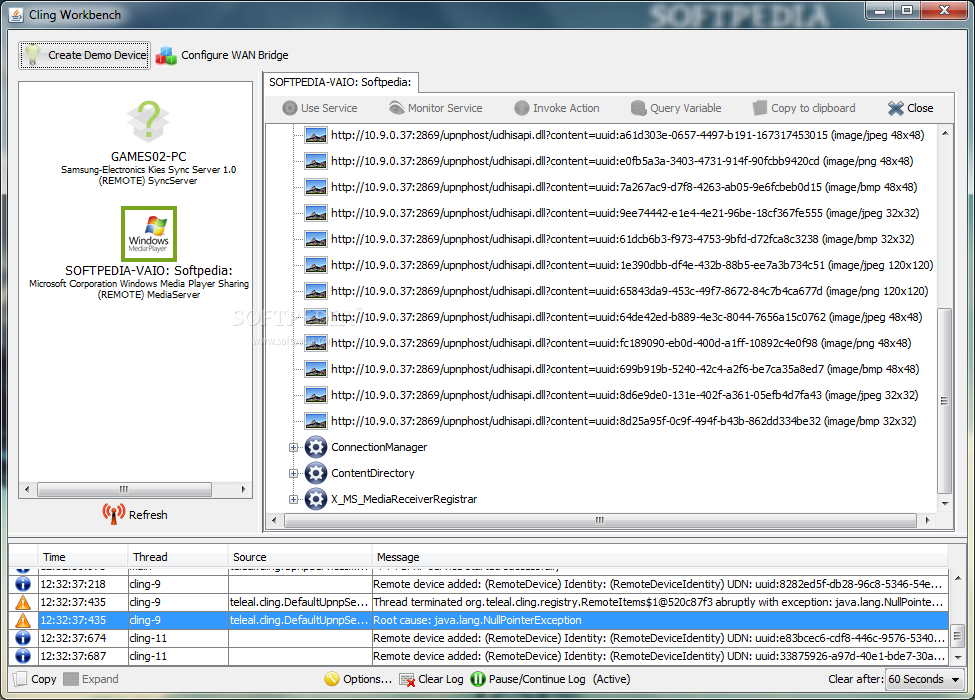The image size is (975, 700).
Task: Click Query Variable toolbar button
Action: (x=676, y=108)
